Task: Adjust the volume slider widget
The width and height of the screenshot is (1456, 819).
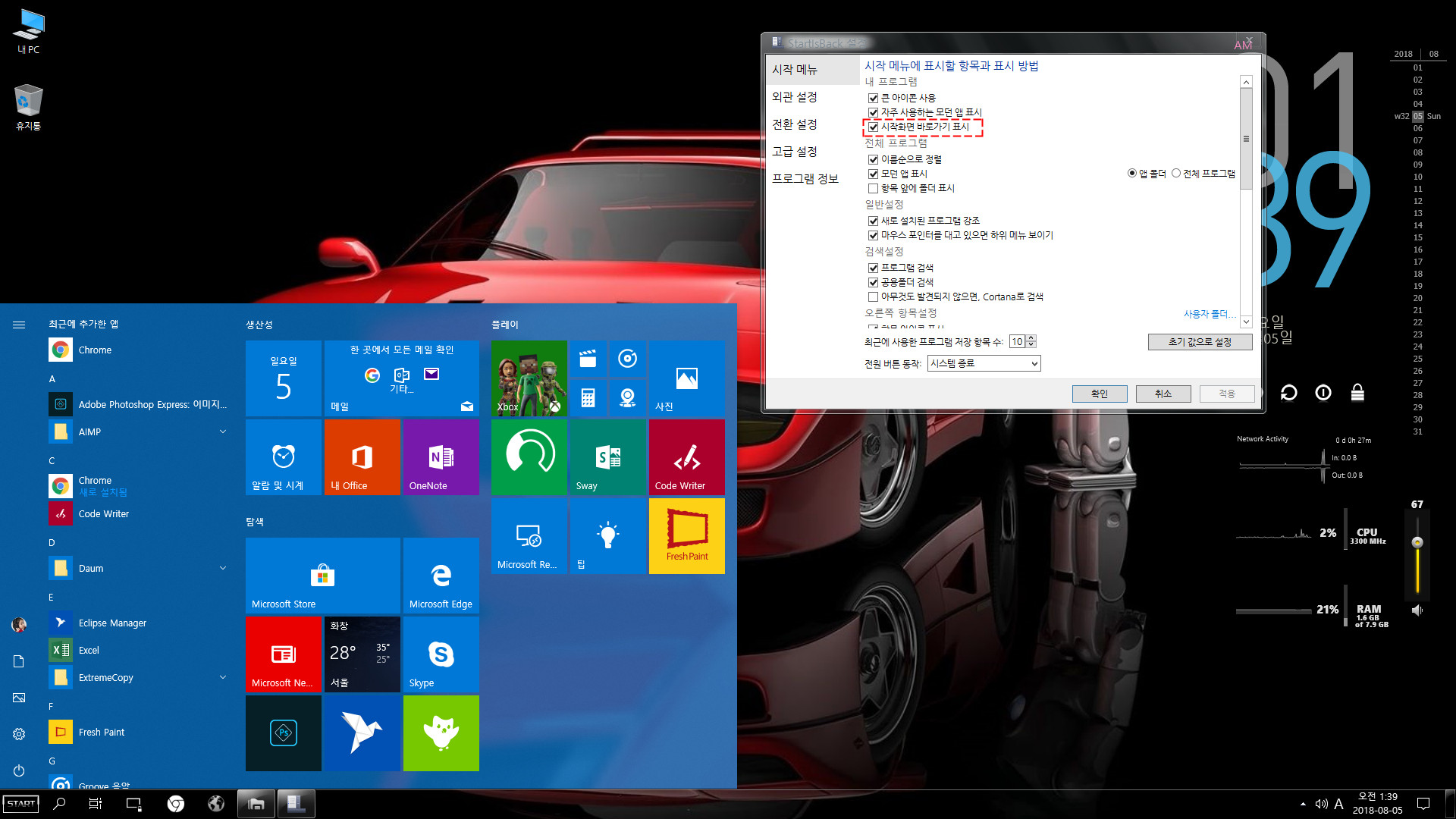Action: (1417, 542)
